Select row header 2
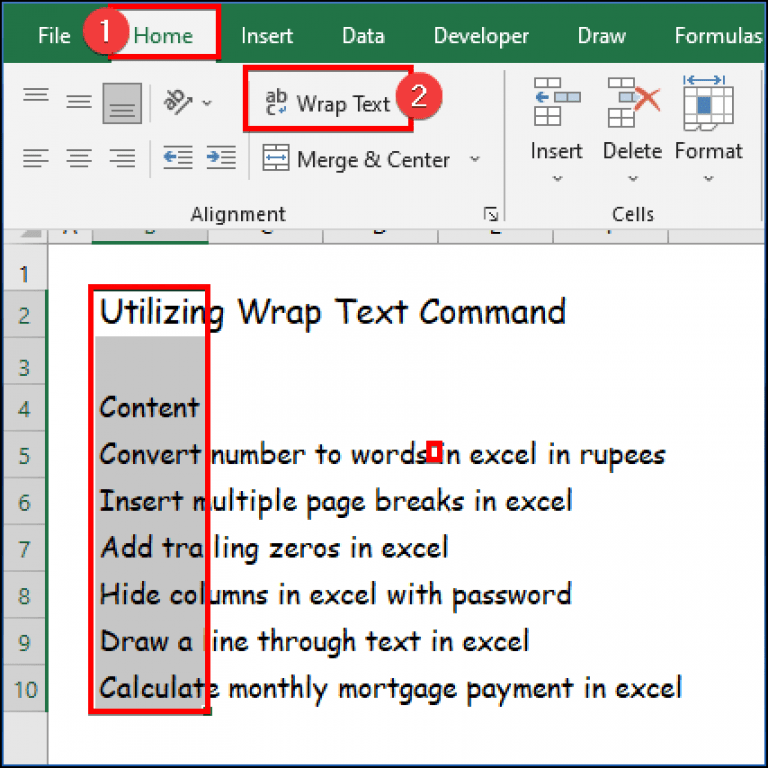The image size is (768, 768). point(24,314)
